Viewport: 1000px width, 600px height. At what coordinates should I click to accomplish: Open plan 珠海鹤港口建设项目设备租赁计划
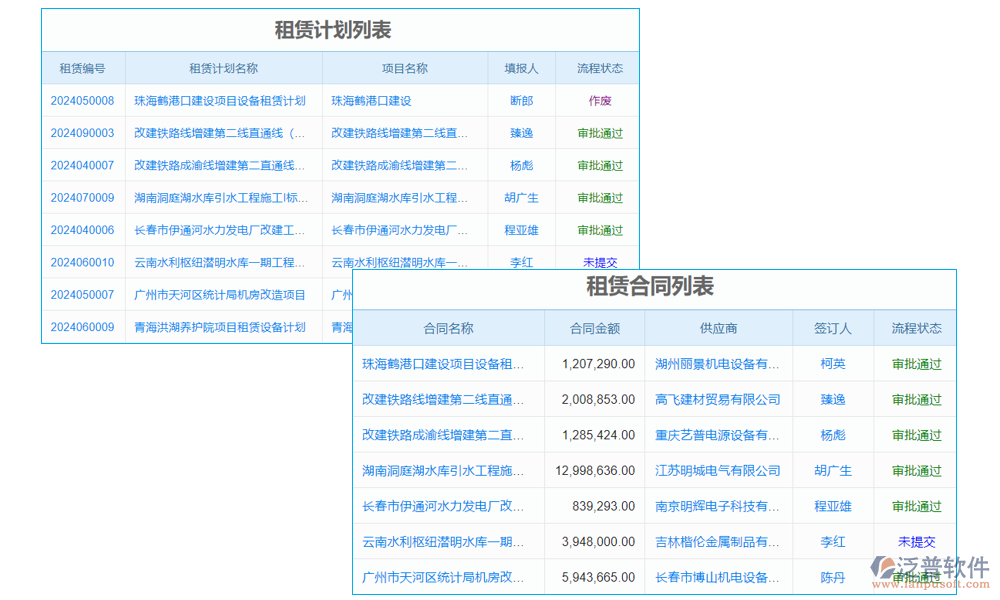click(x=223, y=100)
